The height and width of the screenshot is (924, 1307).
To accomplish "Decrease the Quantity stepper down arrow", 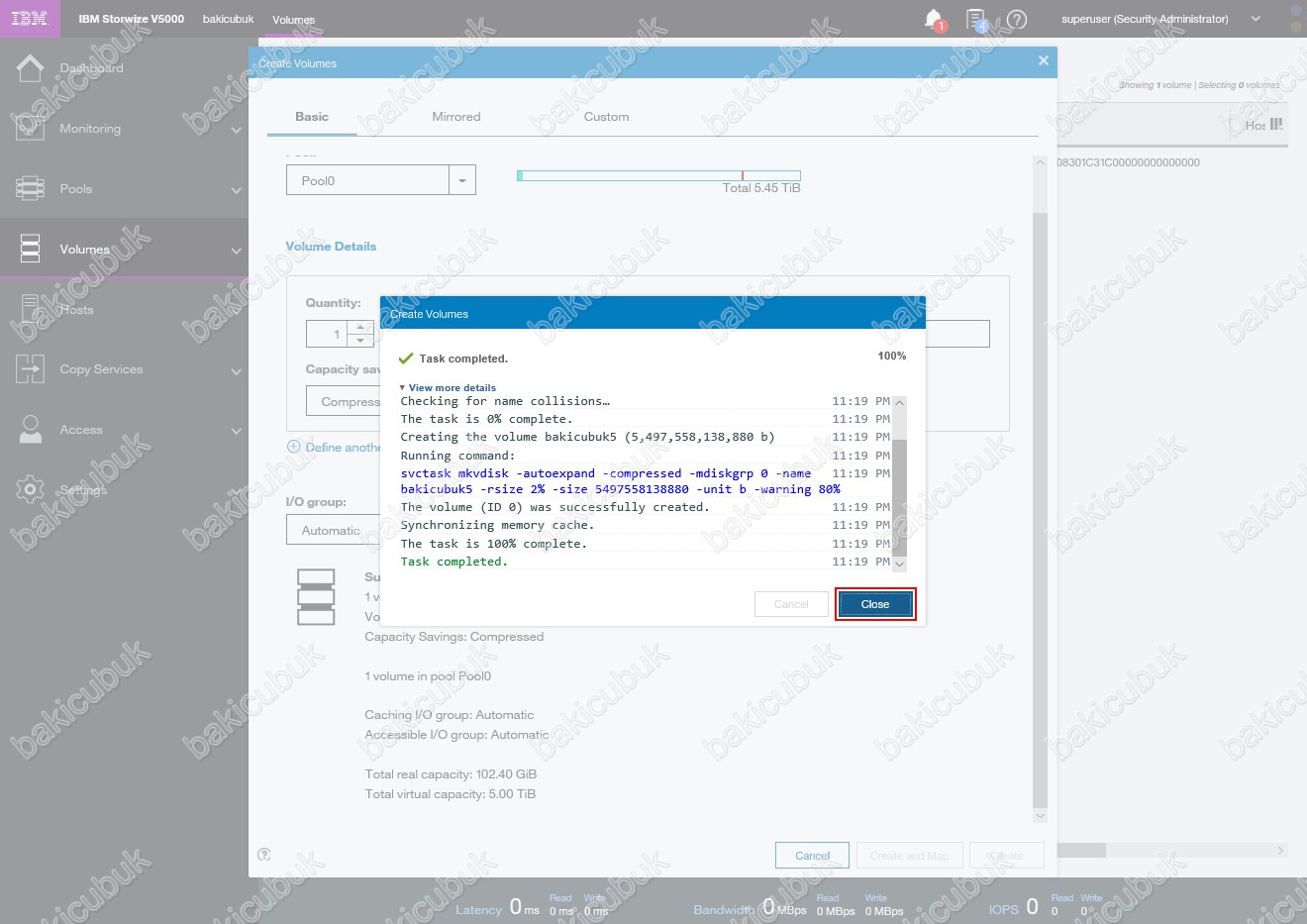I will pos(360,340).
